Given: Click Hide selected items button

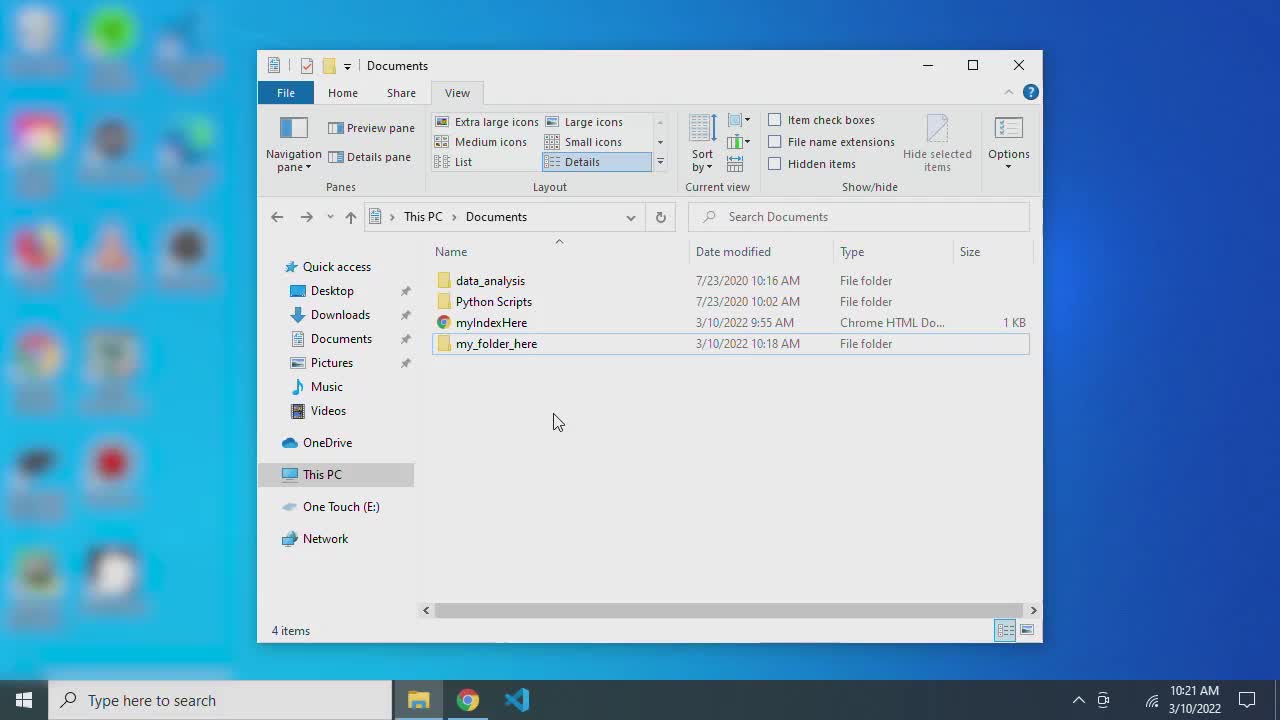Looking at the screenshot, I should point(937,144).
